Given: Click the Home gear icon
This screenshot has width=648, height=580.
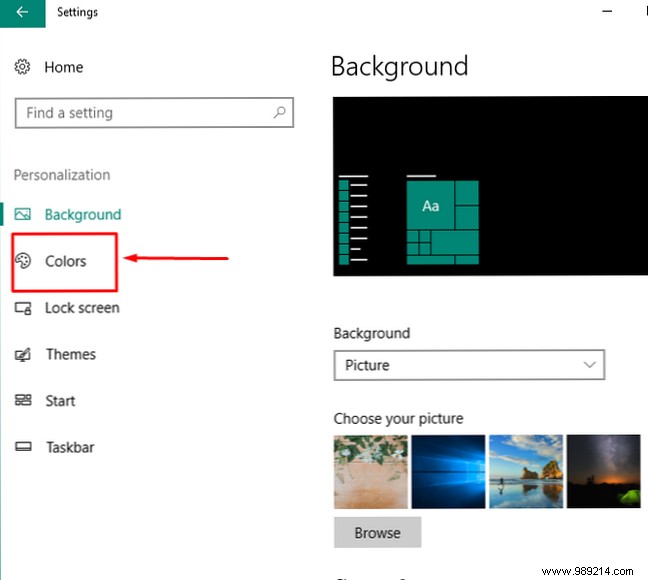Looking at the screenshot, I should click(22, 67).
